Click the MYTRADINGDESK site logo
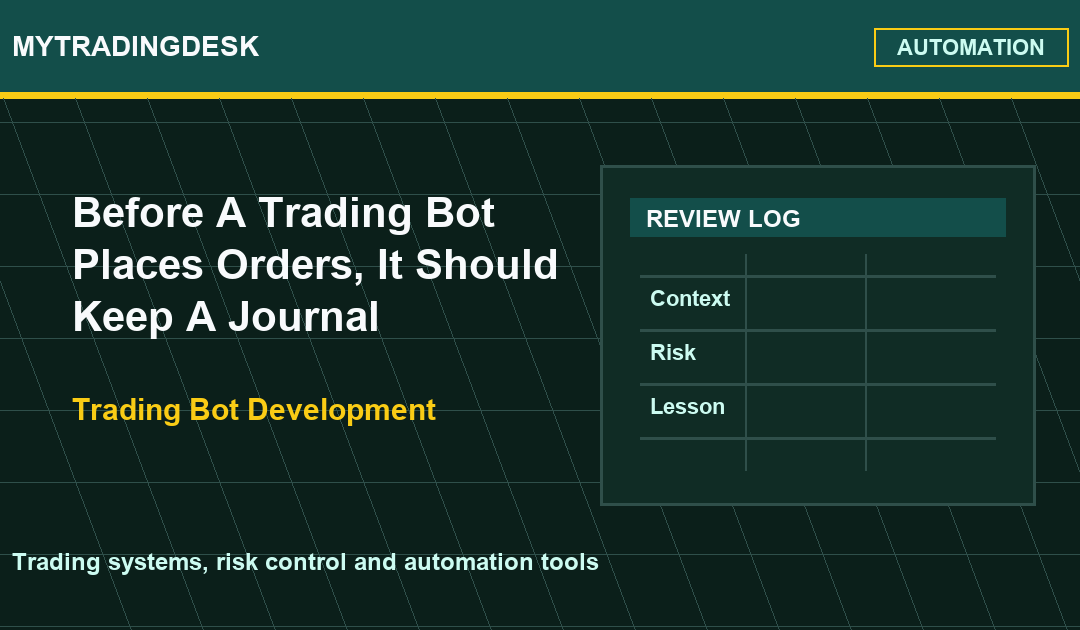Image resolution: width=1080 pixels, height=630 pixels. (x=136, y=47)
